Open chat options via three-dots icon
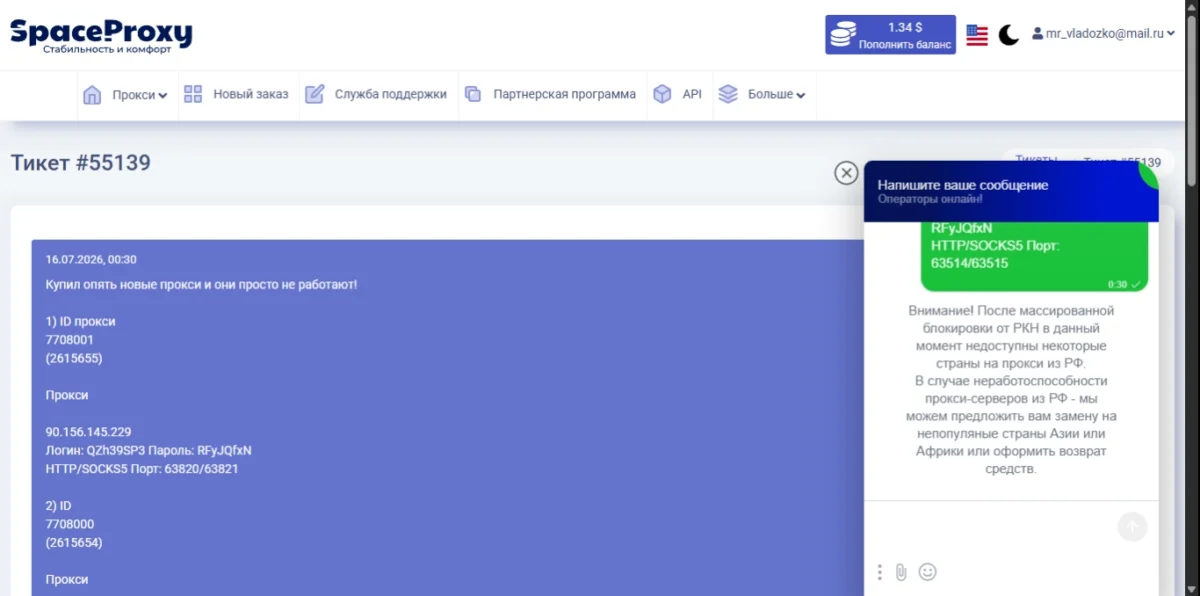The image size is (1200, 596). click(x=880, y=572)
